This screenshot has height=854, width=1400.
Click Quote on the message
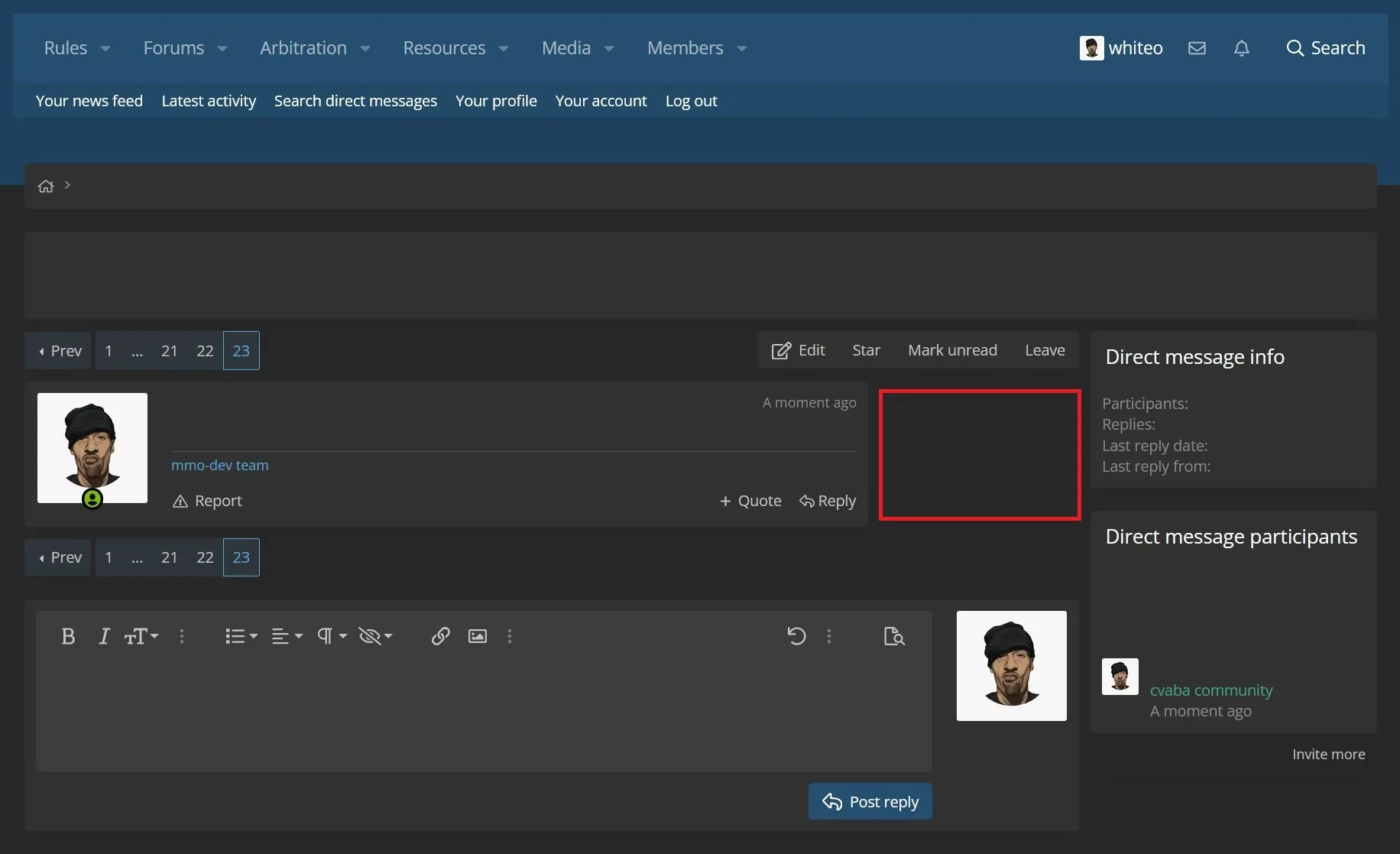point(750,501)
